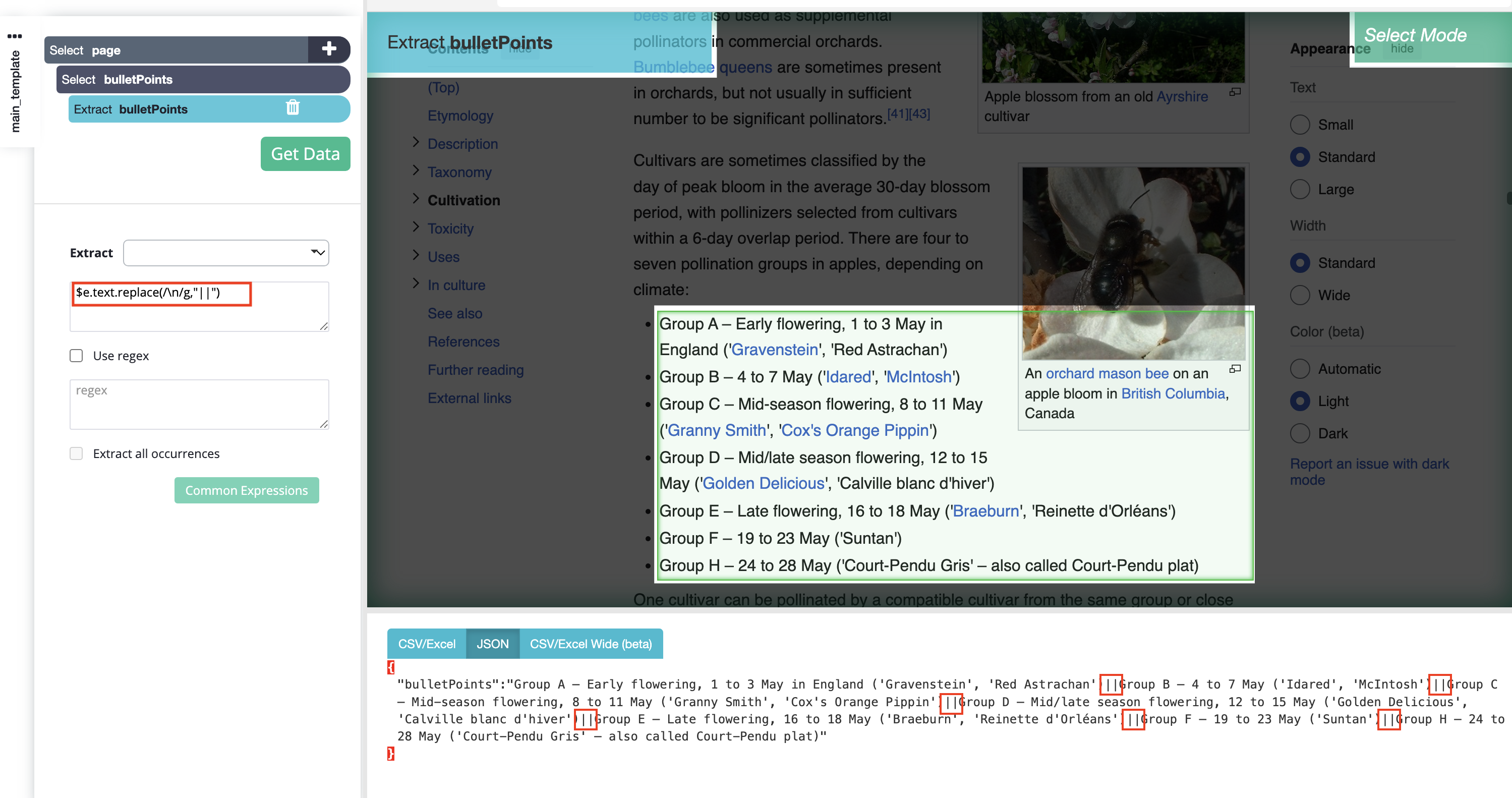Viewport: 1512px width, 798px height.
Task: Select Large text size radio button
Action: click(x=1300, y=189)
